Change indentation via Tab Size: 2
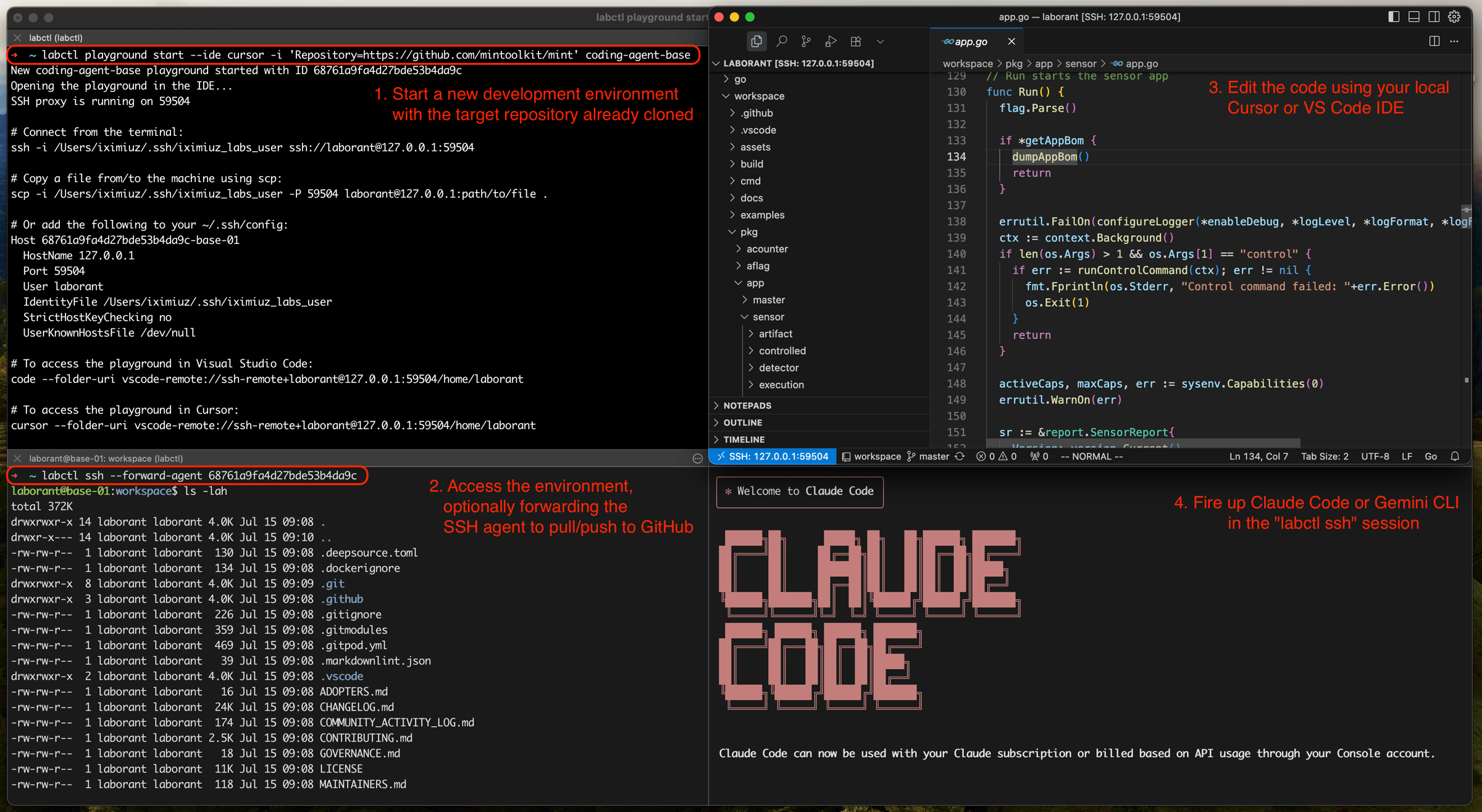 tap(1325, 456)
